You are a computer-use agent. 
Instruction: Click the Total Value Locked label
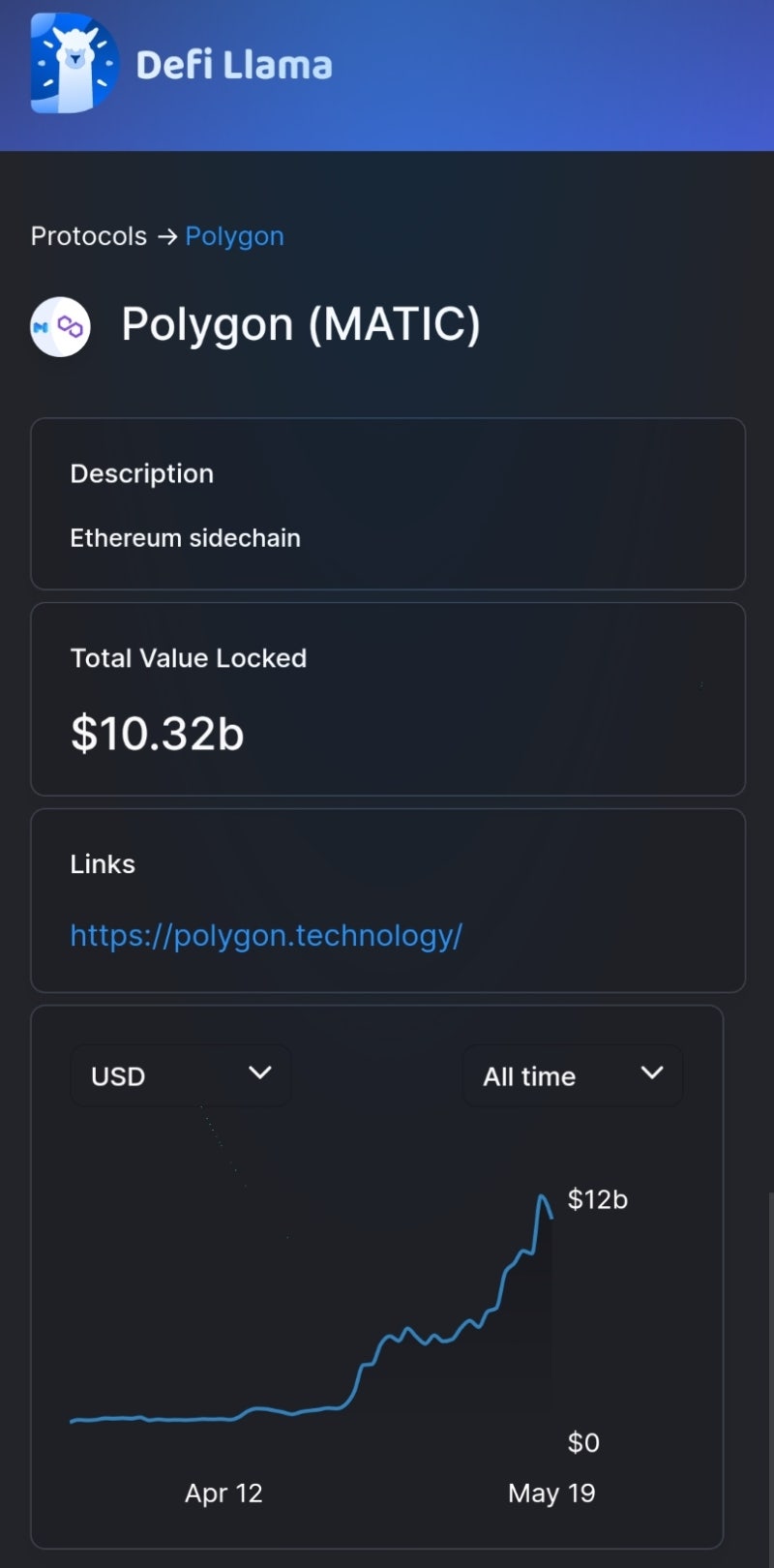click(189, 658)
